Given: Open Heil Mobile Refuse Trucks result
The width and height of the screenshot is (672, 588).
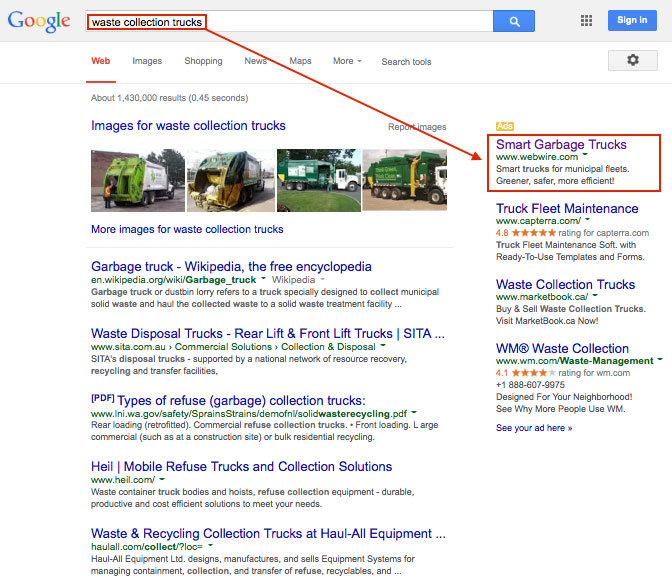Looking at the screenshot, I should pos(241,466).
